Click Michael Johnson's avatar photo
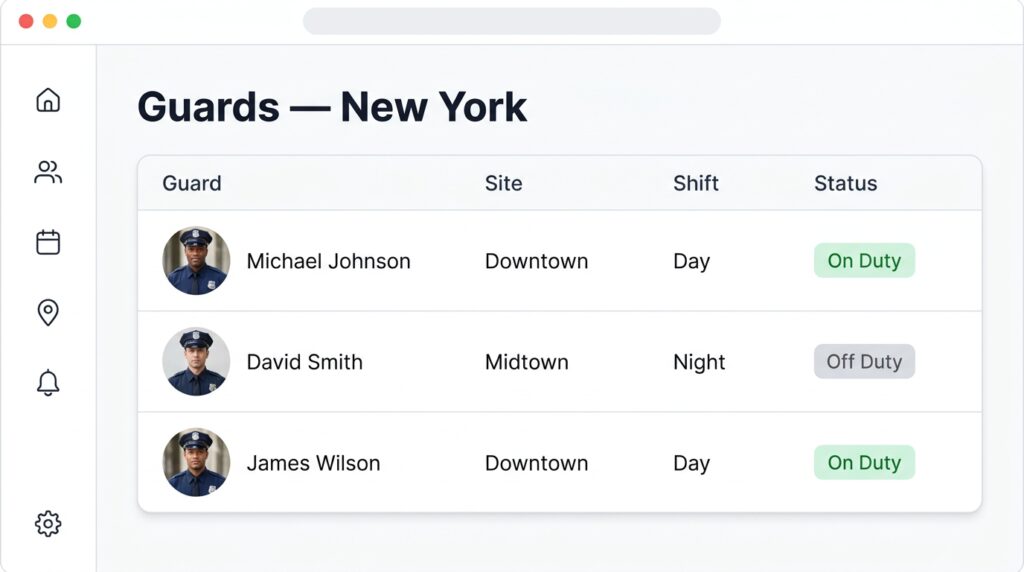 point(196,261)
